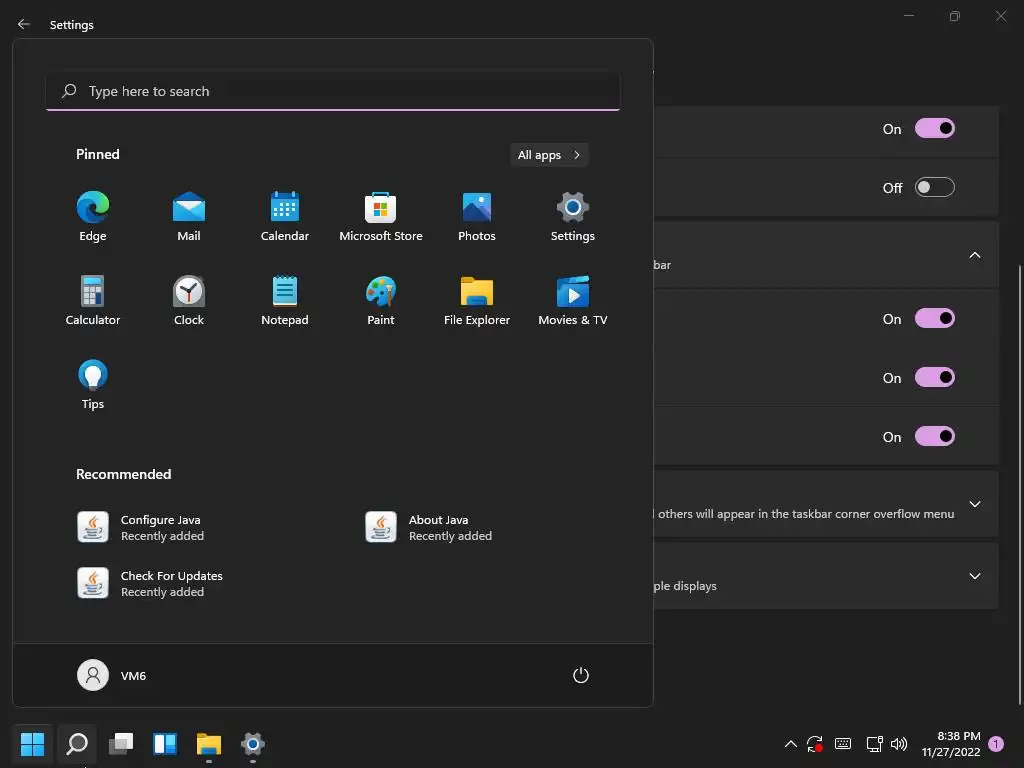Image resolution: width=1024 pixels, height=768 pixels.
Task: Open Notepad from the Start menu
Action: tap(285, 301)
